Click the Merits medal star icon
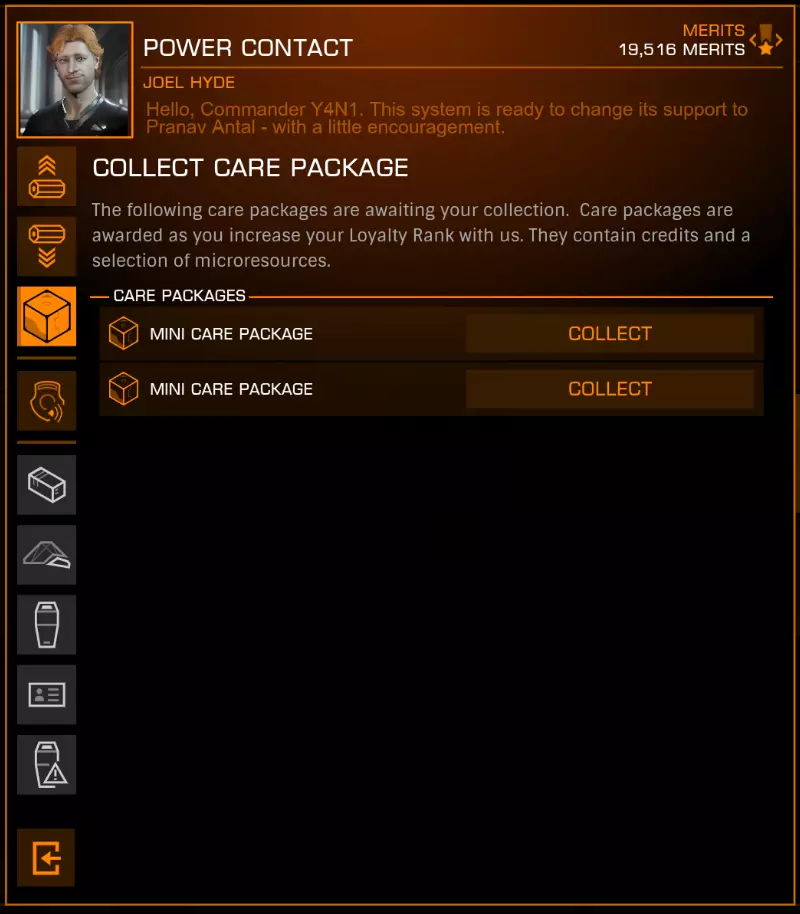Viewport: 800px width, 914px height. click(x=766, y=40)
